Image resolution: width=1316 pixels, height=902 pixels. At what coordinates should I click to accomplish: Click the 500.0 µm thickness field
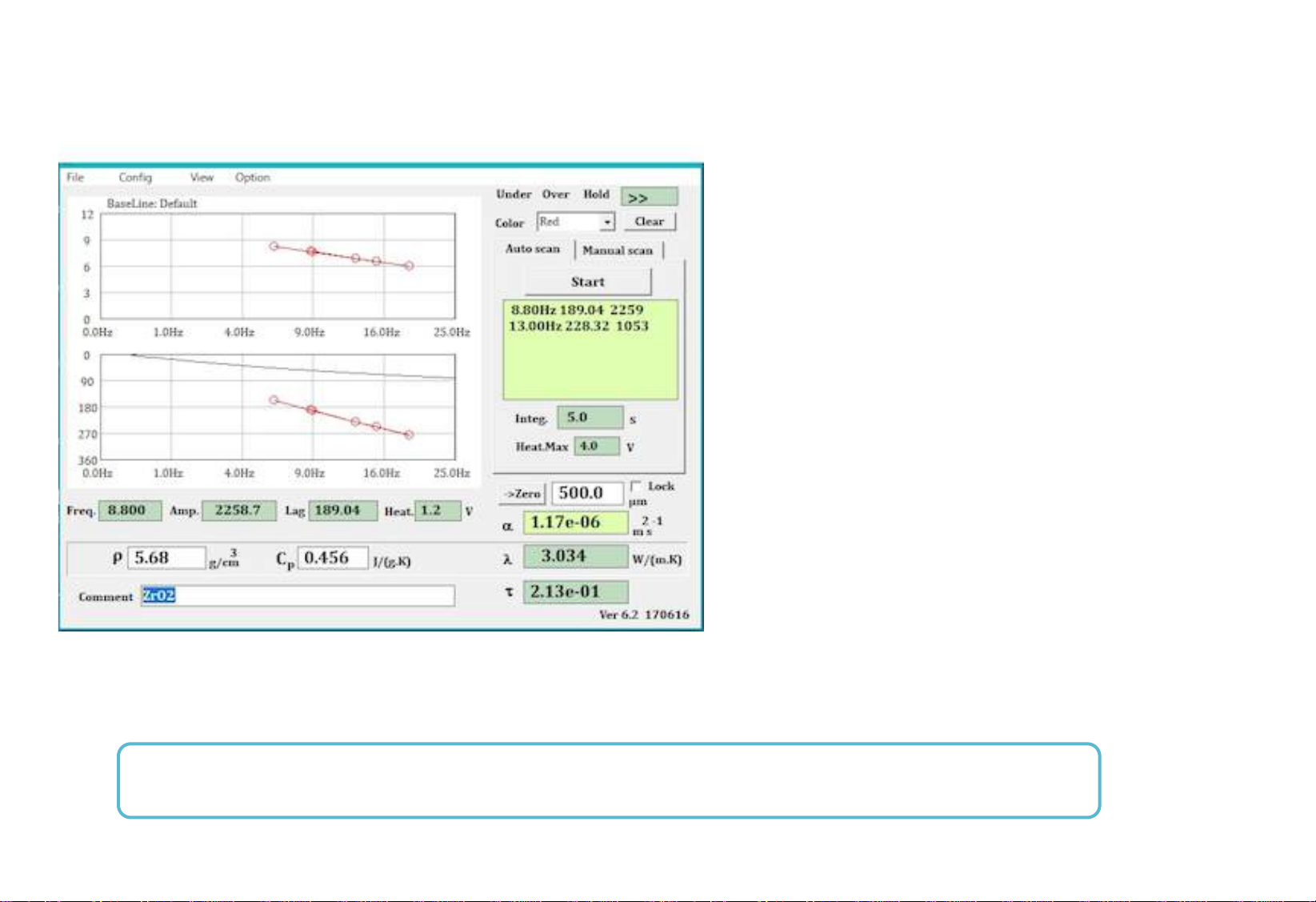click(586, 493)
